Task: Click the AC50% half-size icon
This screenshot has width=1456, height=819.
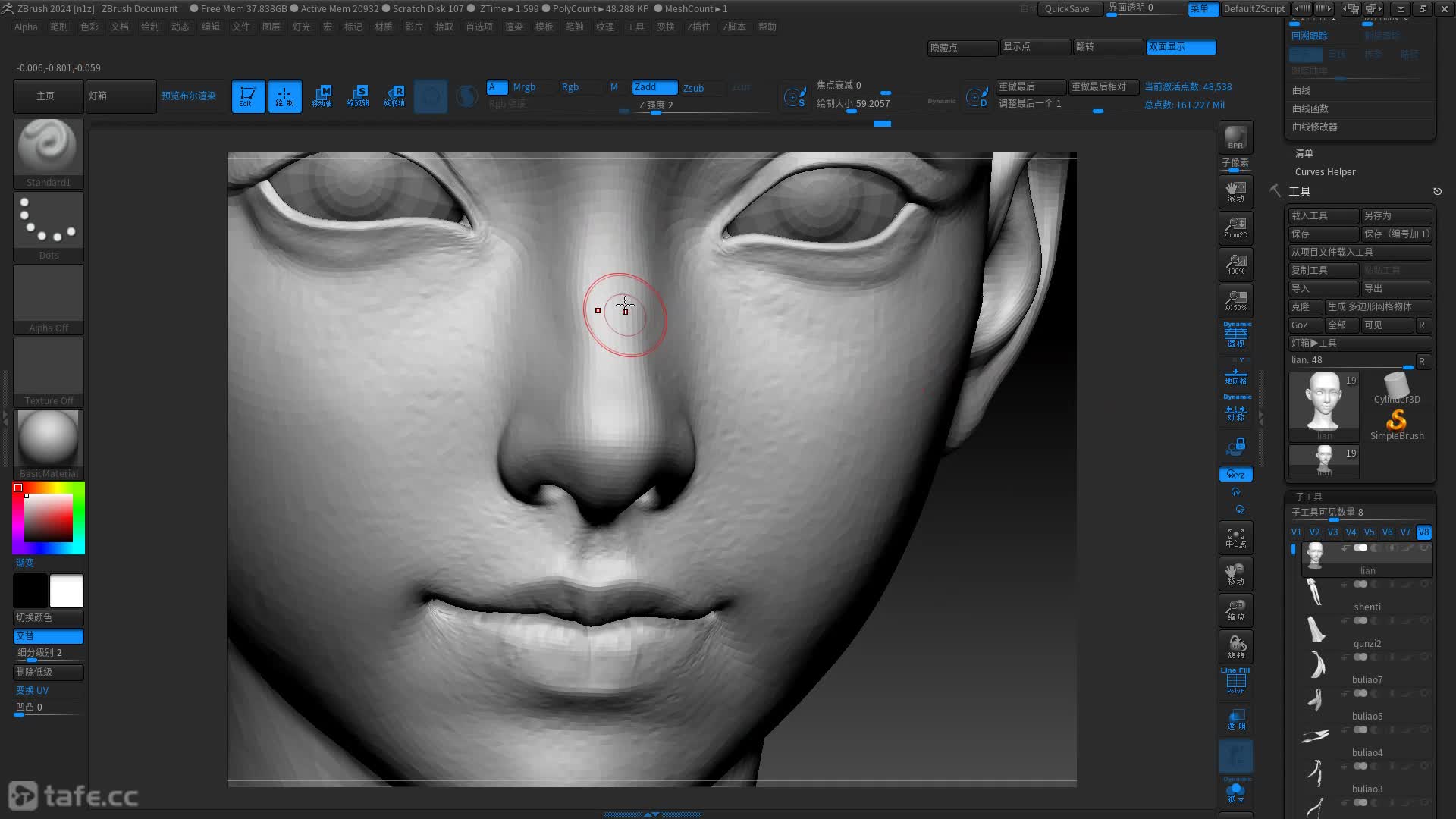Action: [1235, 300]
